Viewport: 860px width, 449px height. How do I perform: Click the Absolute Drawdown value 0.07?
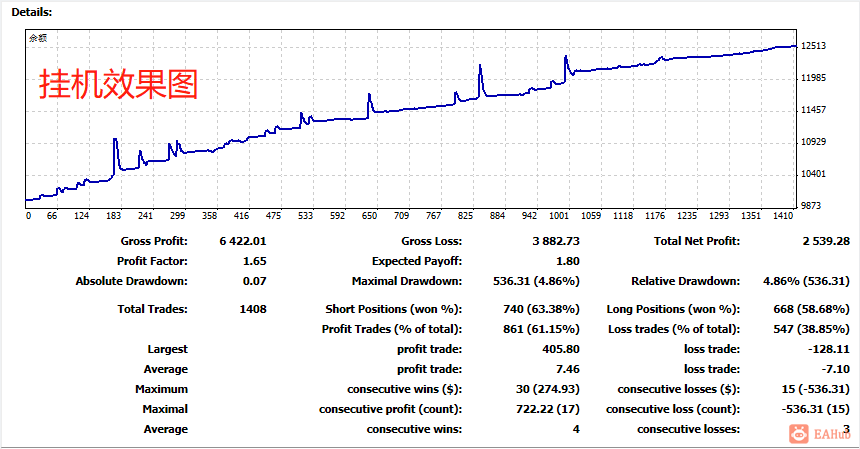click(254, 281)
